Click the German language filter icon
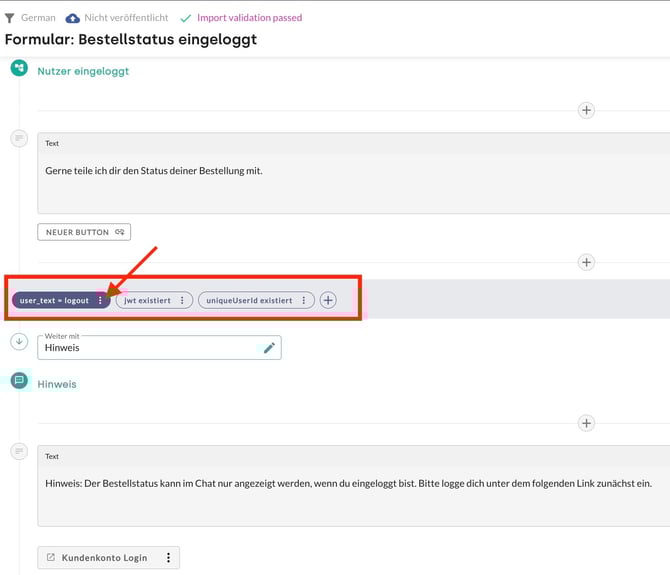The height and width of the screenshot is (575, 670). [x=10, y=18]
